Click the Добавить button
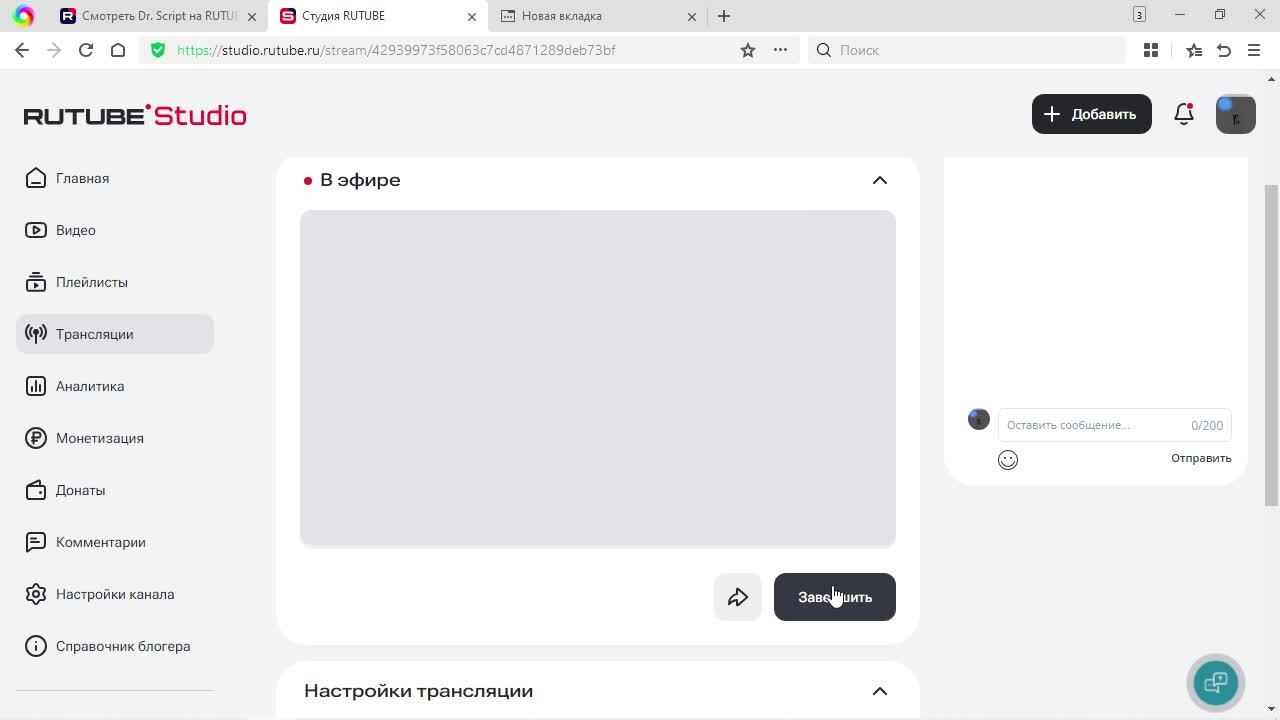Image resolution: width=1280 pixels, height=720 pixels. coord(1091,114)
